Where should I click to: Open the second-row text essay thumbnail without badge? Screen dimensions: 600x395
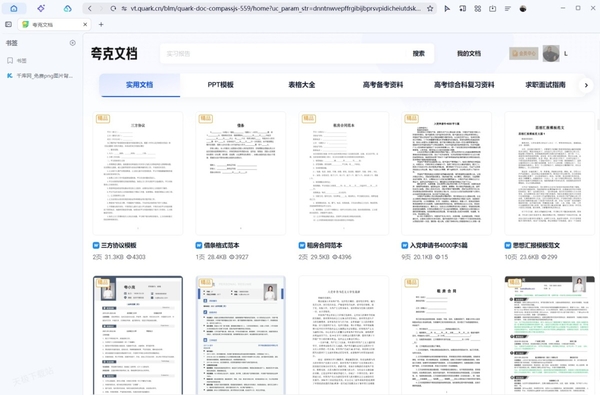344,335
